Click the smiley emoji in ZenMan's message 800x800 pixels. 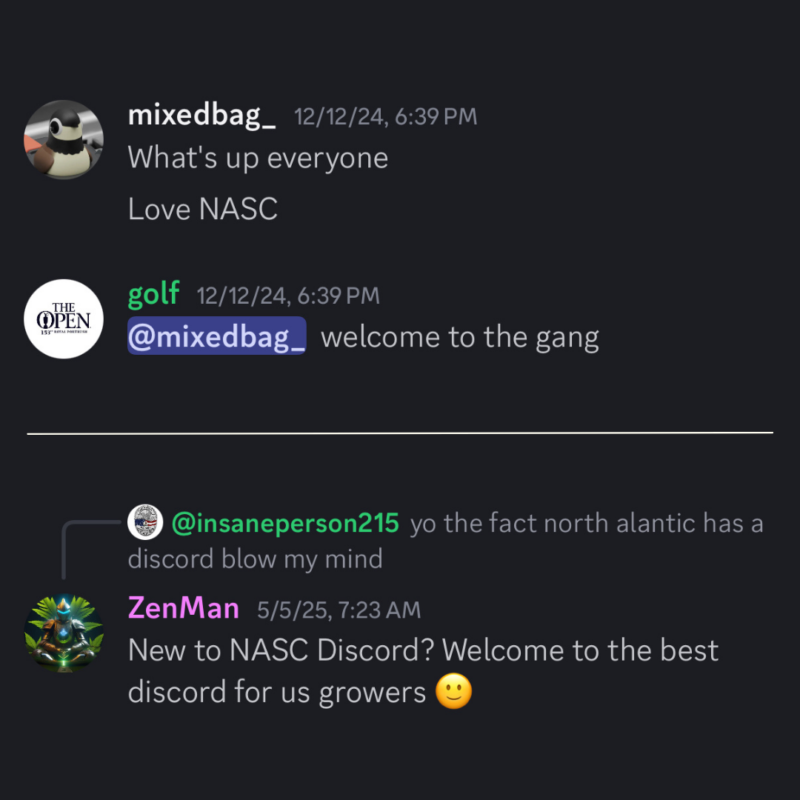click(x=454, y=691)
